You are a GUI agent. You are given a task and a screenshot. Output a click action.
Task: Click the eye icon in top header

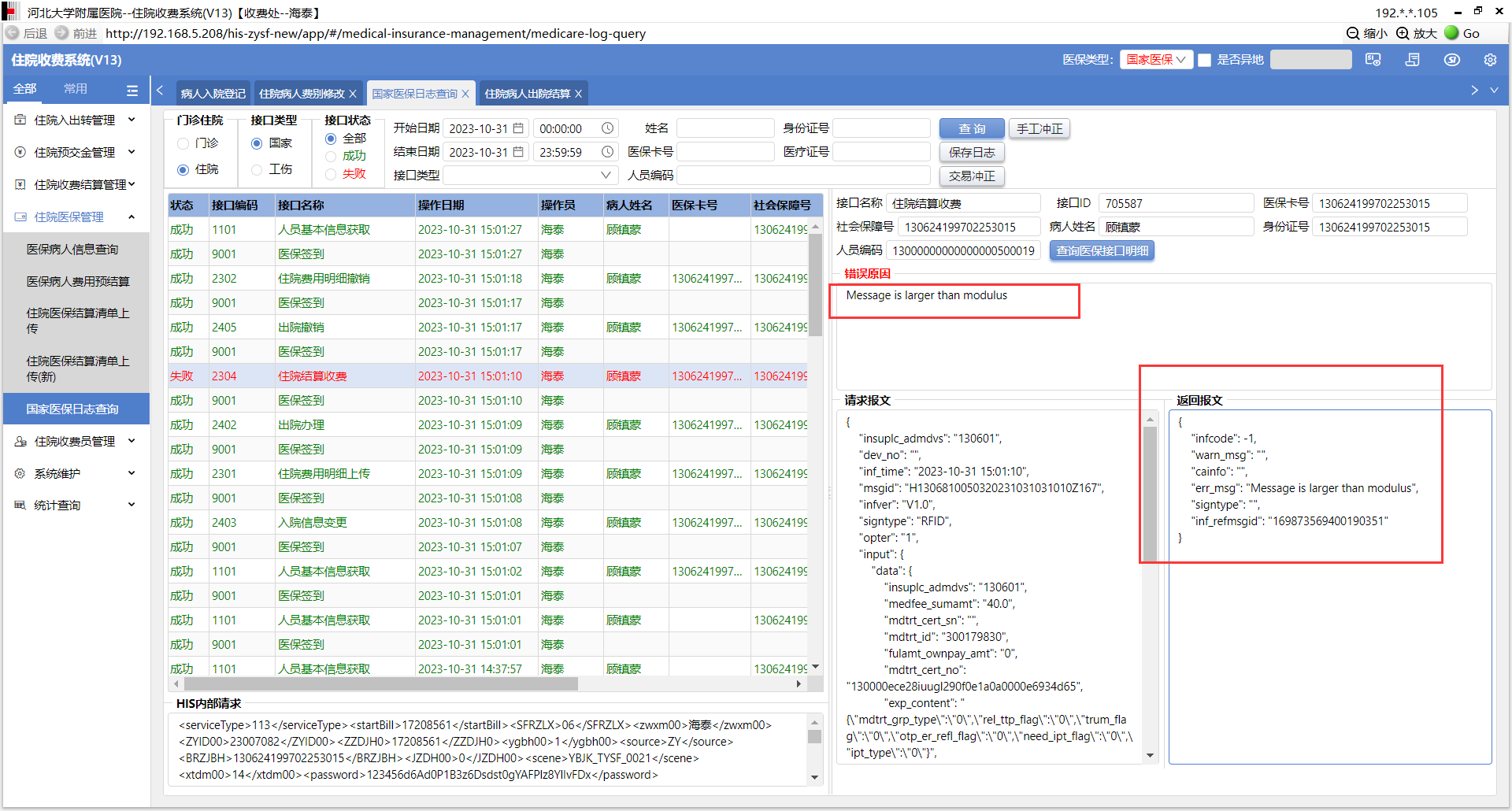tap(1451, 60)
